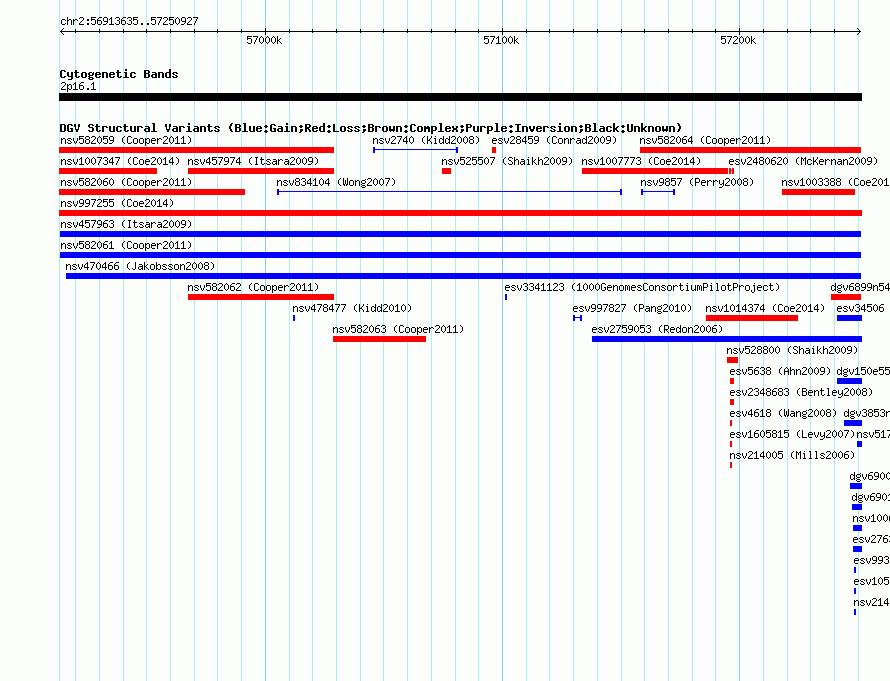This screenshot has height=681, width=890.
Task: Click the red loss bar under nsv997255
Action: pyautogui.click(x=460, y=213)
